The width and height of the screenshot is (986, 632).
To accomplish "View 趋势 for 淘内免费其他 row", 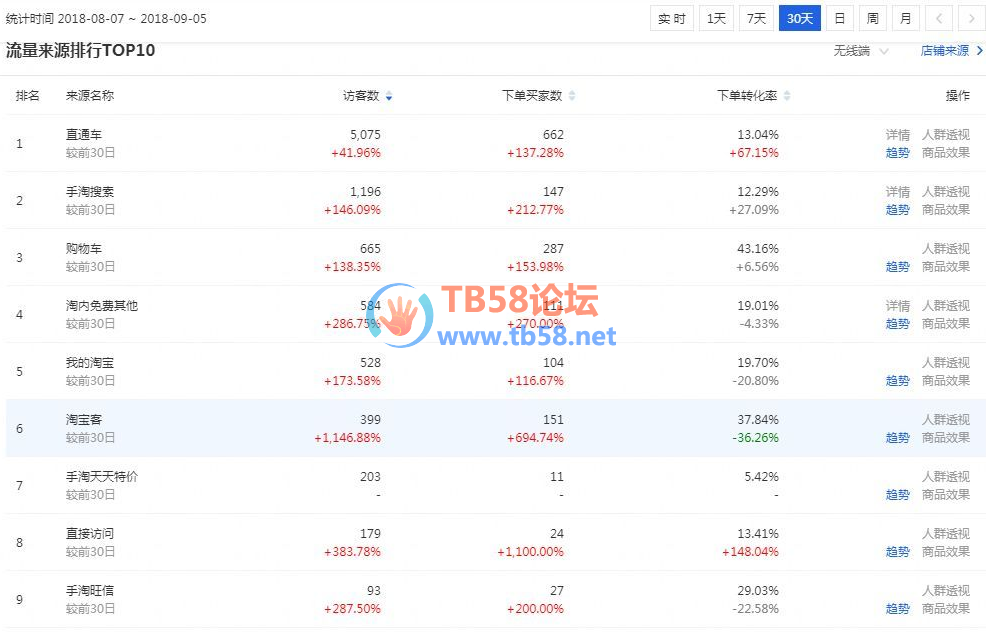I will (897, 324).
